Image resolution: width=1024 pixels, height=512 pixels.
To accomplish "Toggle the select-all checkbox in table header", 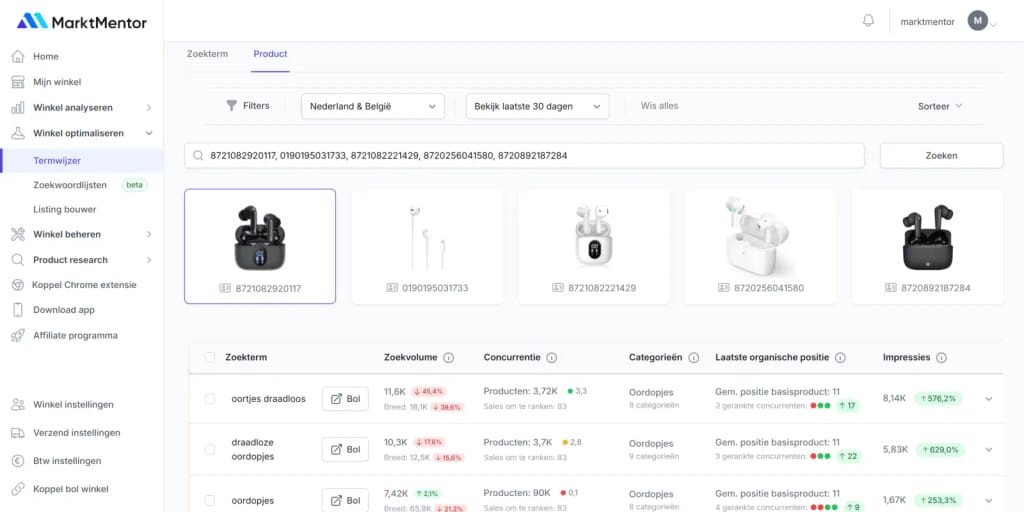I will tap(210, 357).
